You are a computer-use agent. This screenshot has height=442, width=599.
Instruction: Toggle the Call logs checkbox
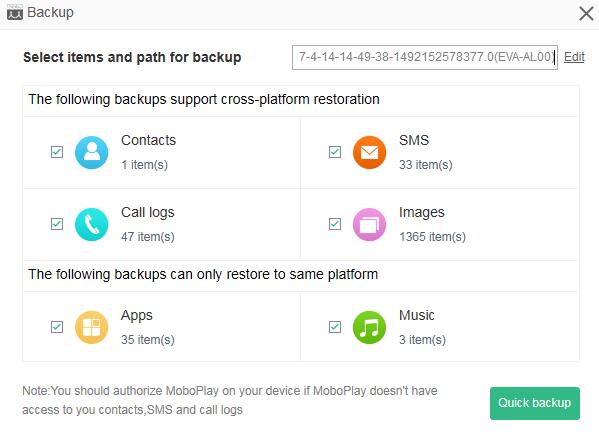pyautogui.click(x=57, y=224)
